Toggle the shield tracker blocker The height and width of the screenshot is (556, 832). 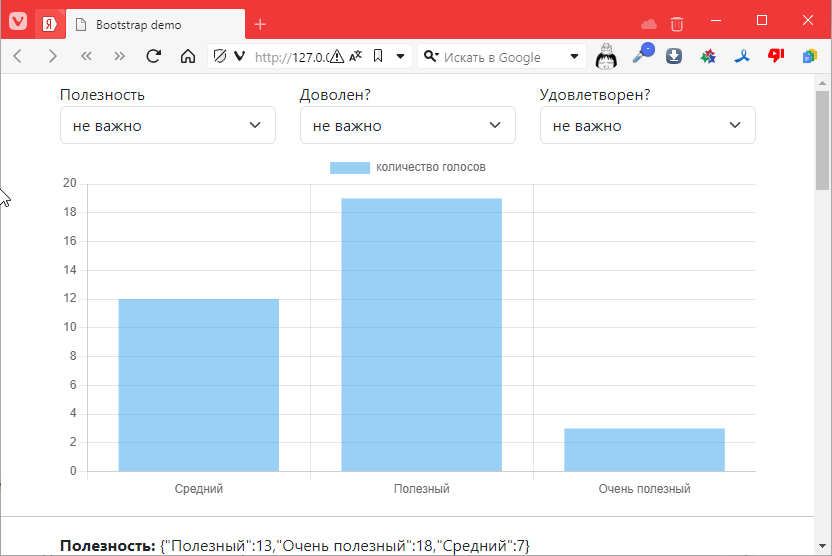coord(221,57)
